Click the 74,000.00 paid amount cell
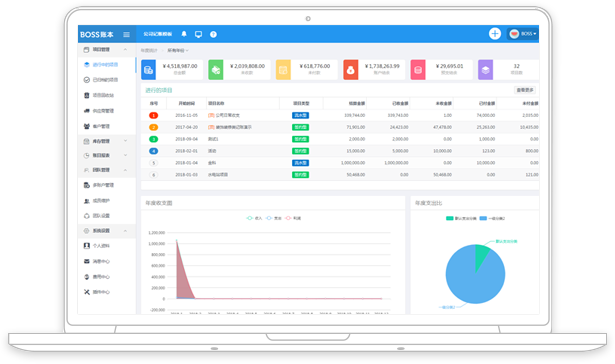The image size is (615, 364). (x=486, y=115)
